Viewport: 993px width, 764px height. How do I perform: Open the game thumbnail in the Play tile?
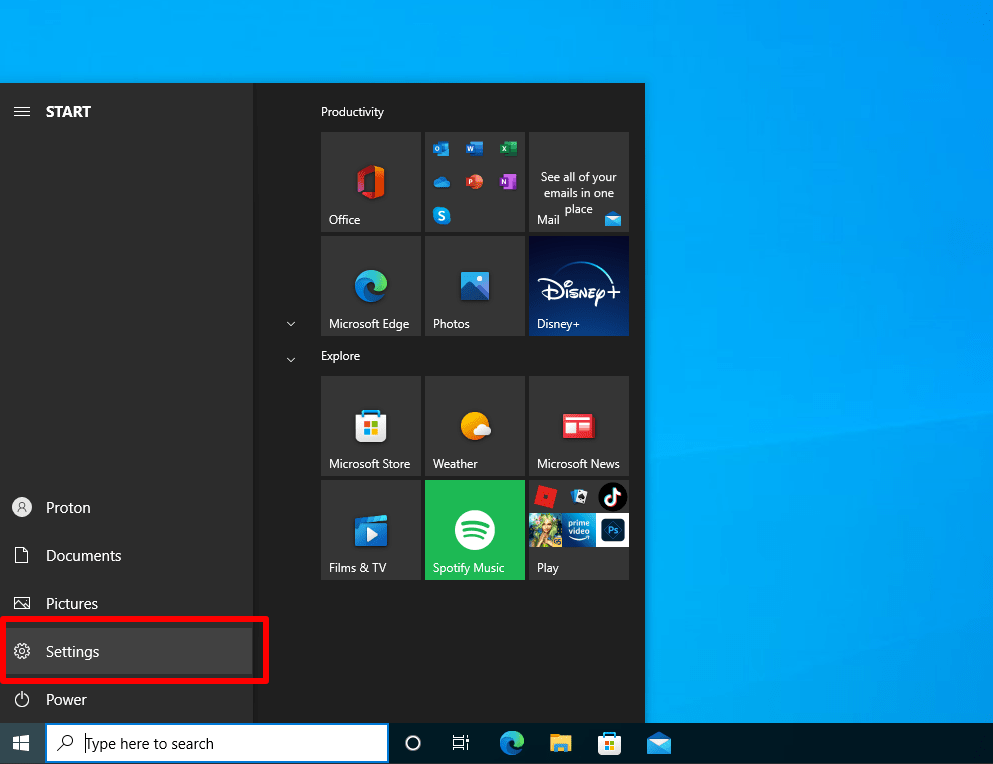545,530
